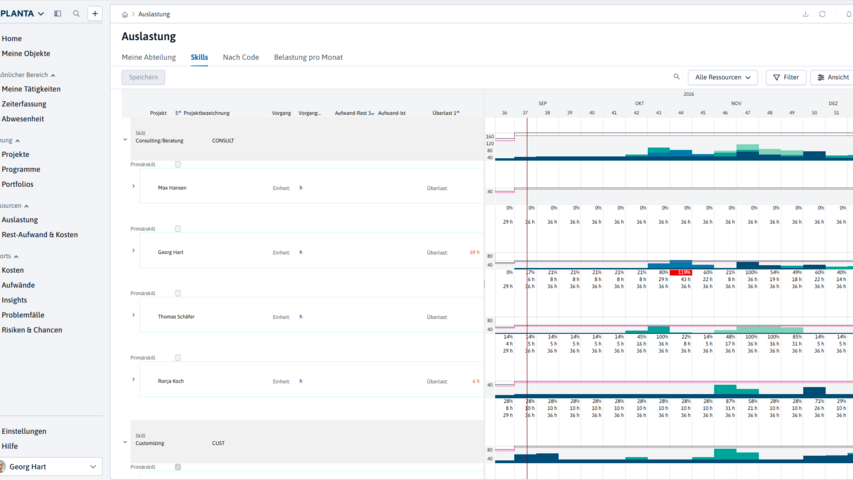The width and height of the screenshot is (853, 480).
Task: Toggle Primärskill checkbox above Ronja Koch
Action: point(178,358)
